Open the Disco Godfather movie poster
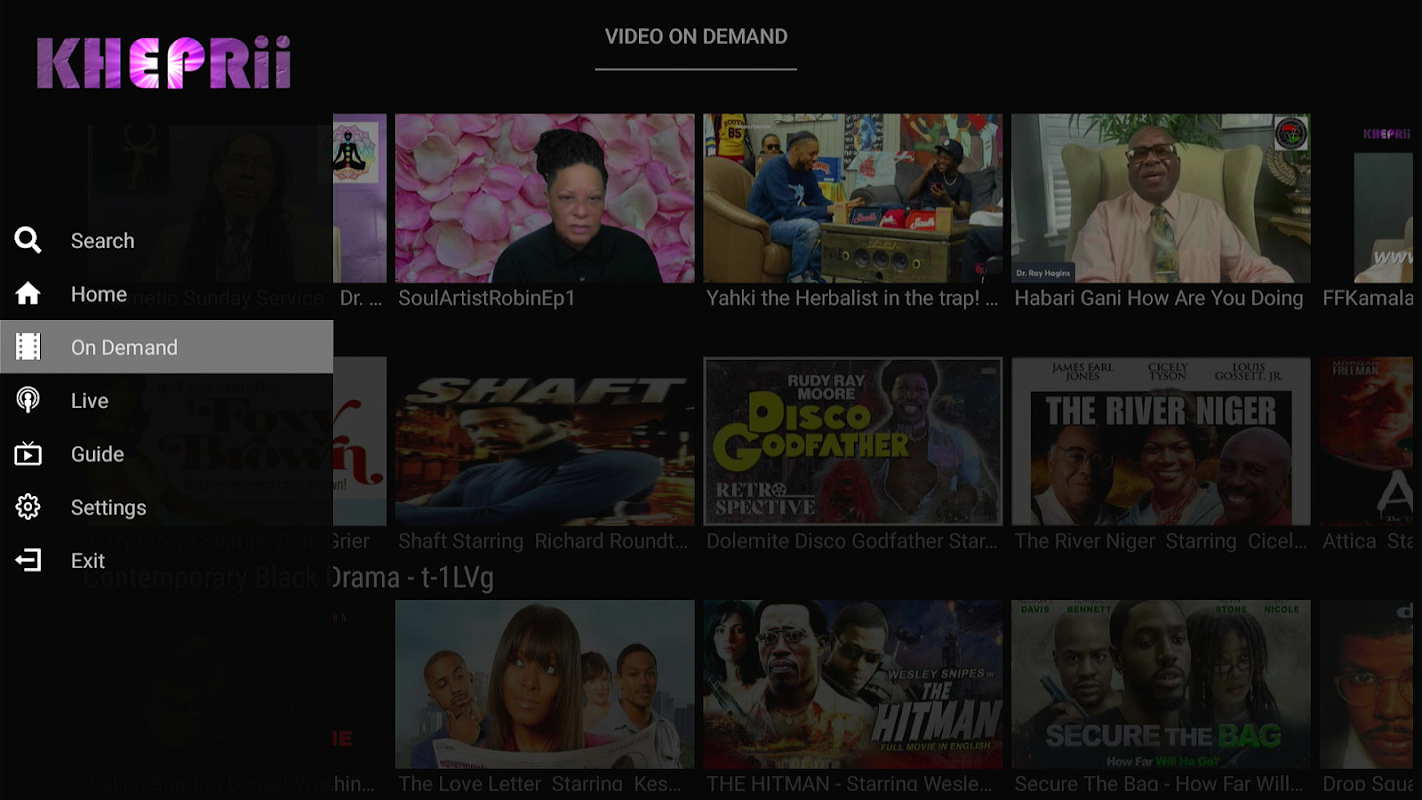 click(853, 441)
